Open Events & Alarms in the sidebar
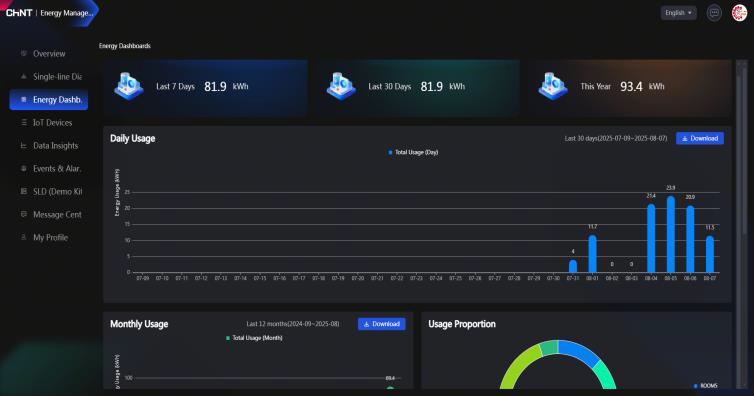Viewport: 754px width, 396px height. pos(49,169)
